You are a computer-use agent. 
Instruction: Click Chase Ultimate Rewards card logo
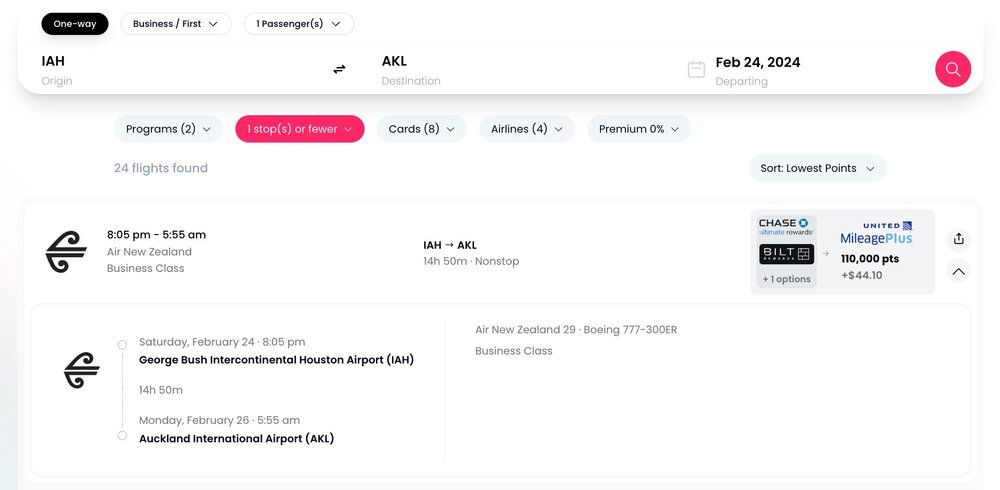click(786, 227)
